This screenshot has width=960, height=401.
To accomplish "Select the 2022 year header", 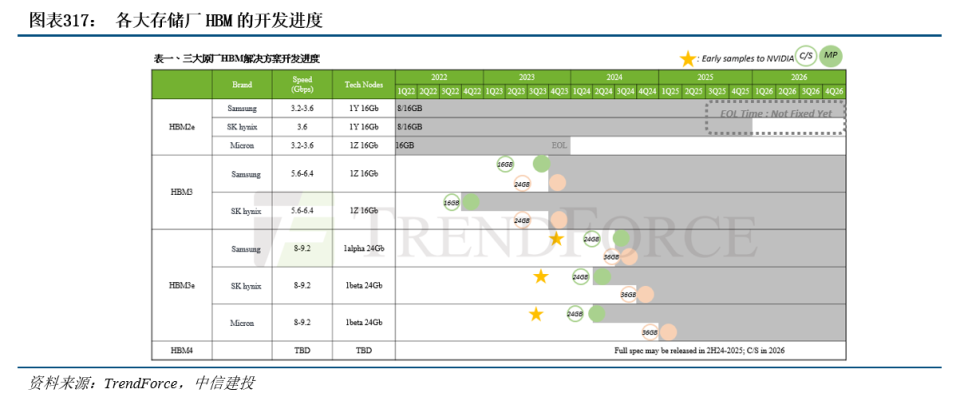I will click(439, 78).
